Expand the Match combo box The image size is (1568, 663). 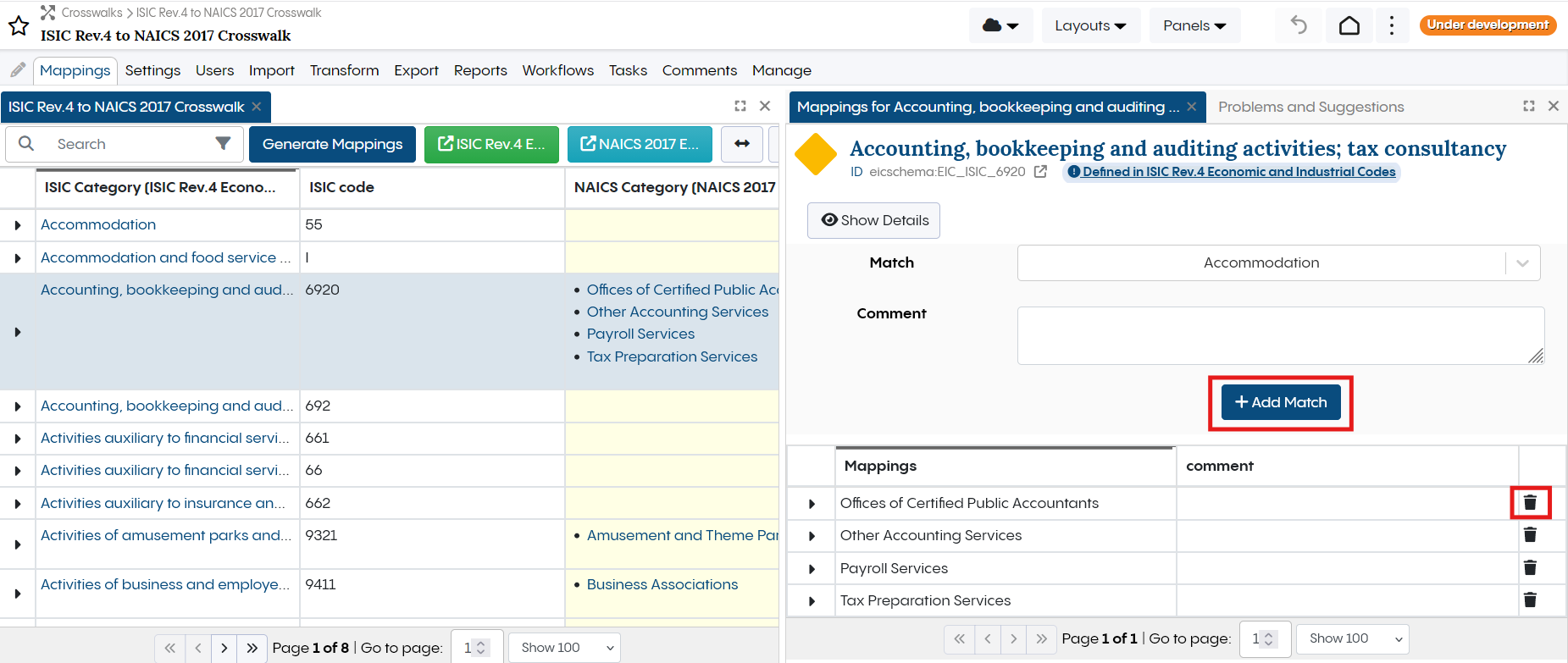pyautogui.click(x=1522, y=263)
